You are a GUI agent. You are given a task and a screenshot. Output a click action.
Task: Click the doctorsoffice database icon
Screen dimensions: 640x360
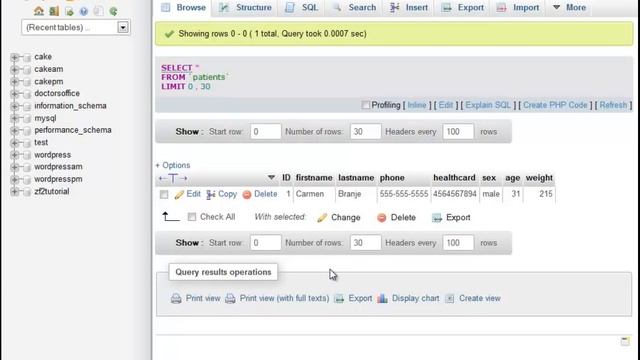tap(27, 94)
